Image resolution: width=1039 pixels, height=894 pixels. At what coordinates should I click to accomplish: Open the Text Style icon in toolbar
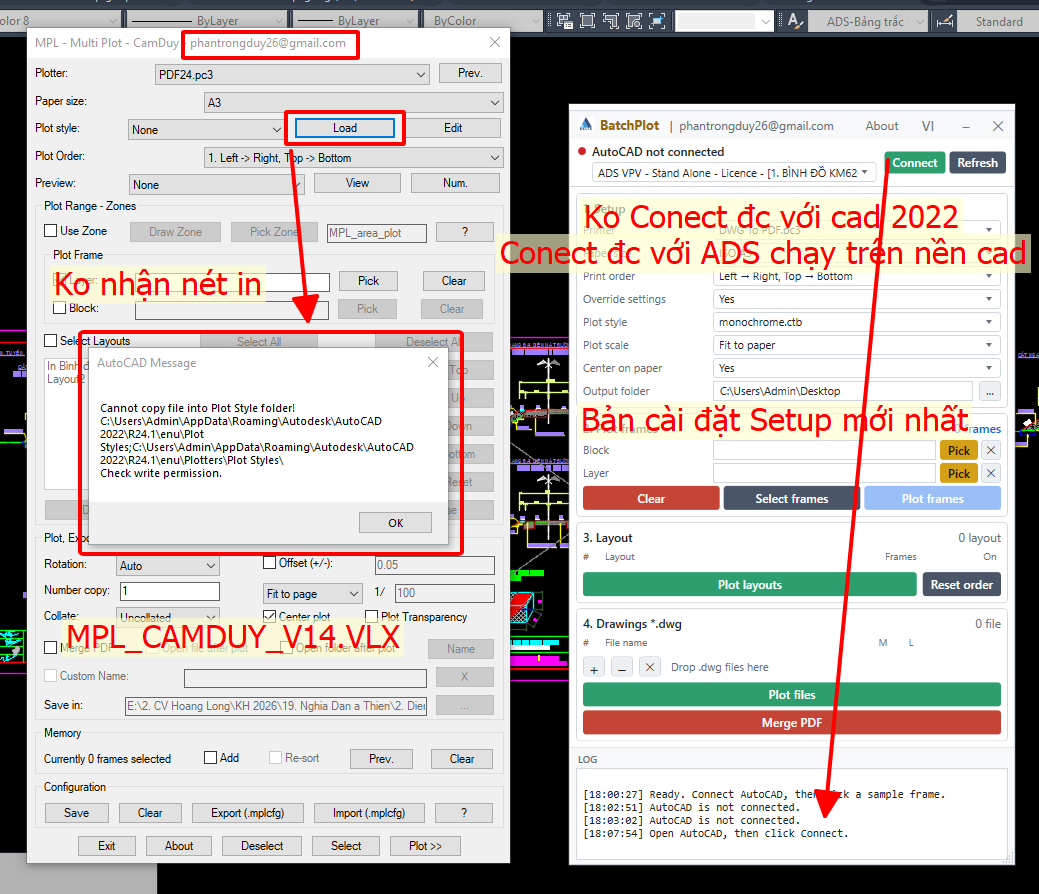click(794, 21)
